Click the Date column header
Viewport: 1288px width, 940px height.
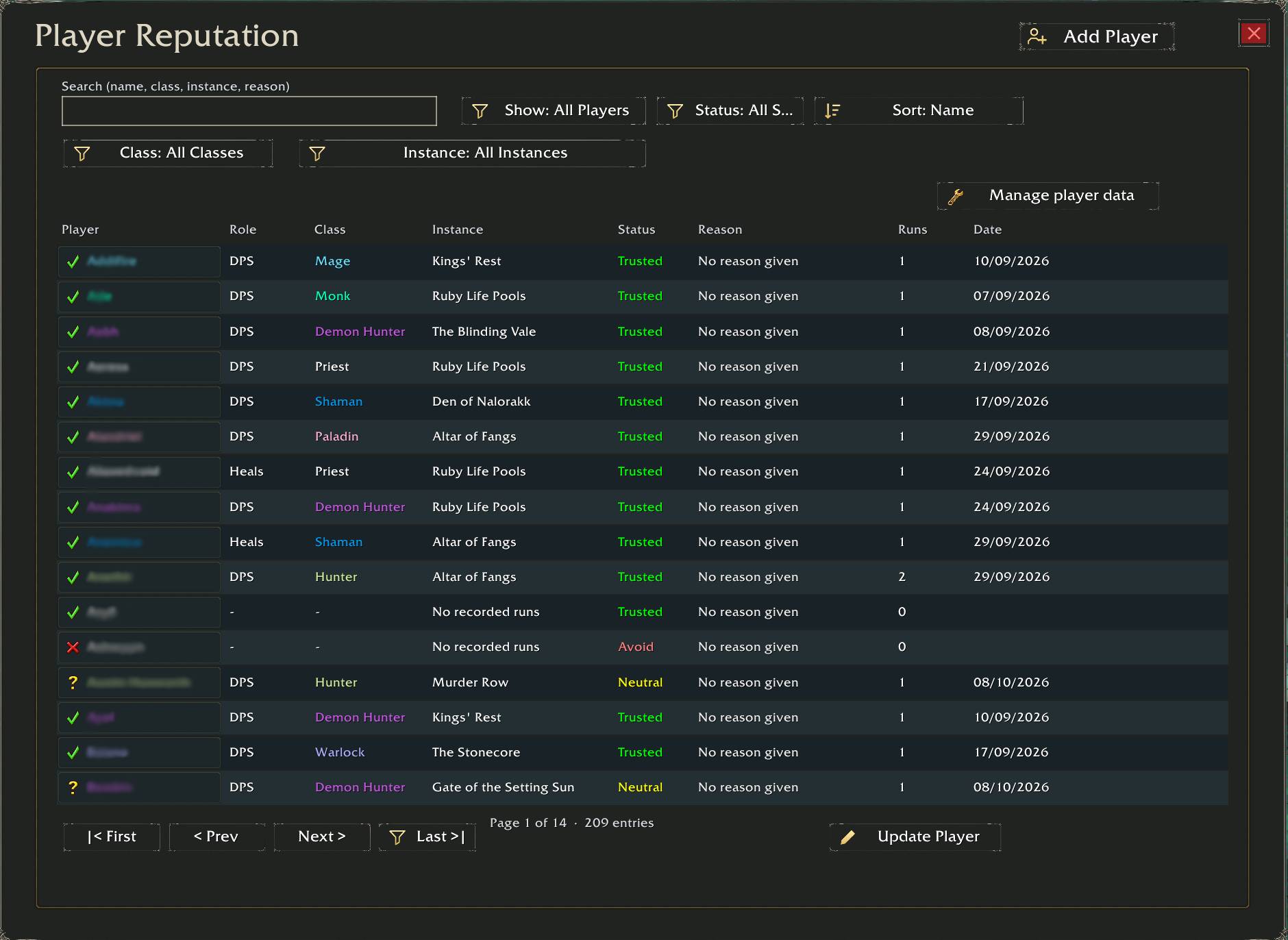(987, 230)
